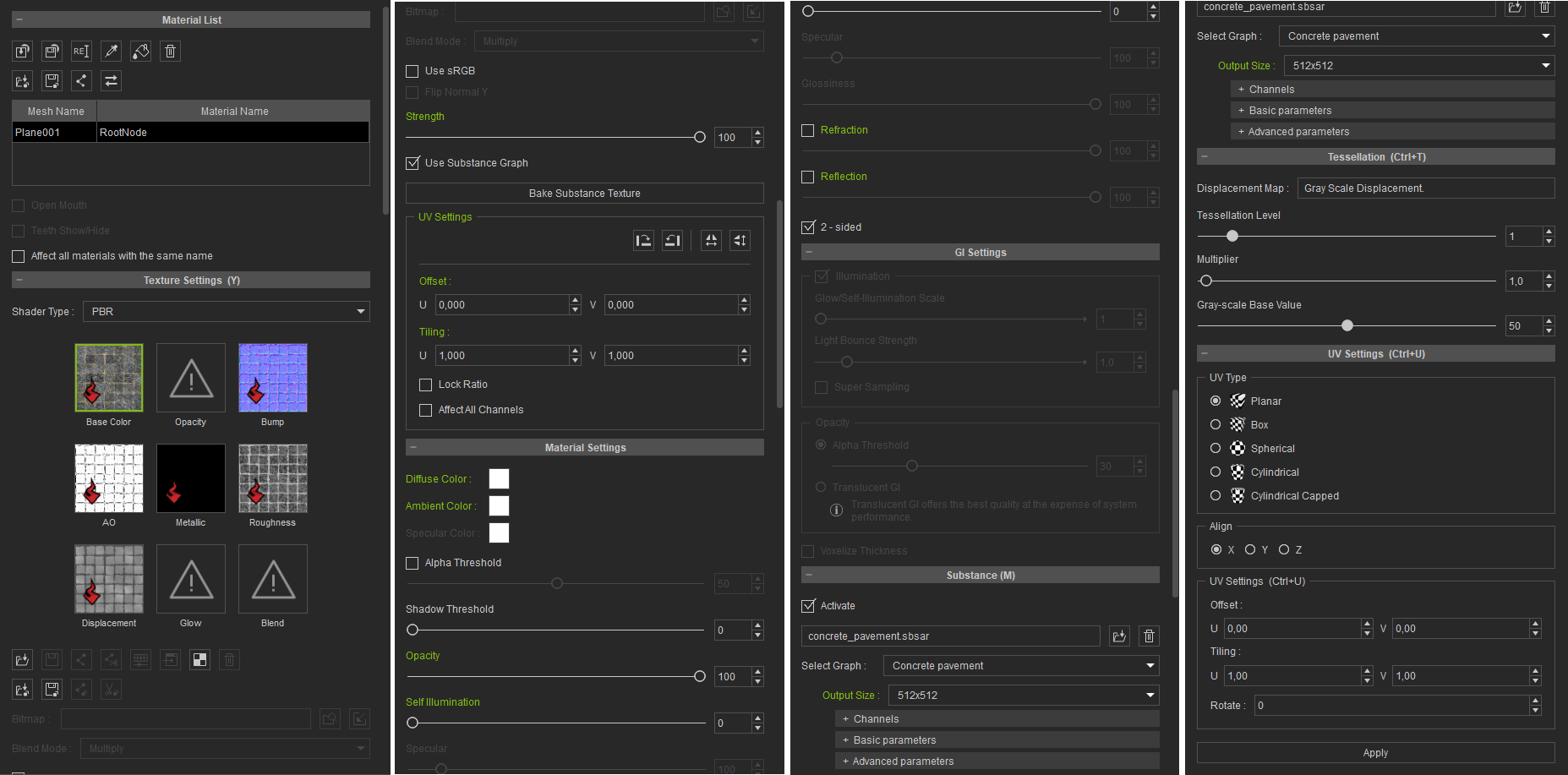Choose the Y align radio button
Image resolution: width=1568 pixels, height=775 pixels.
[x=1250, y=549]
